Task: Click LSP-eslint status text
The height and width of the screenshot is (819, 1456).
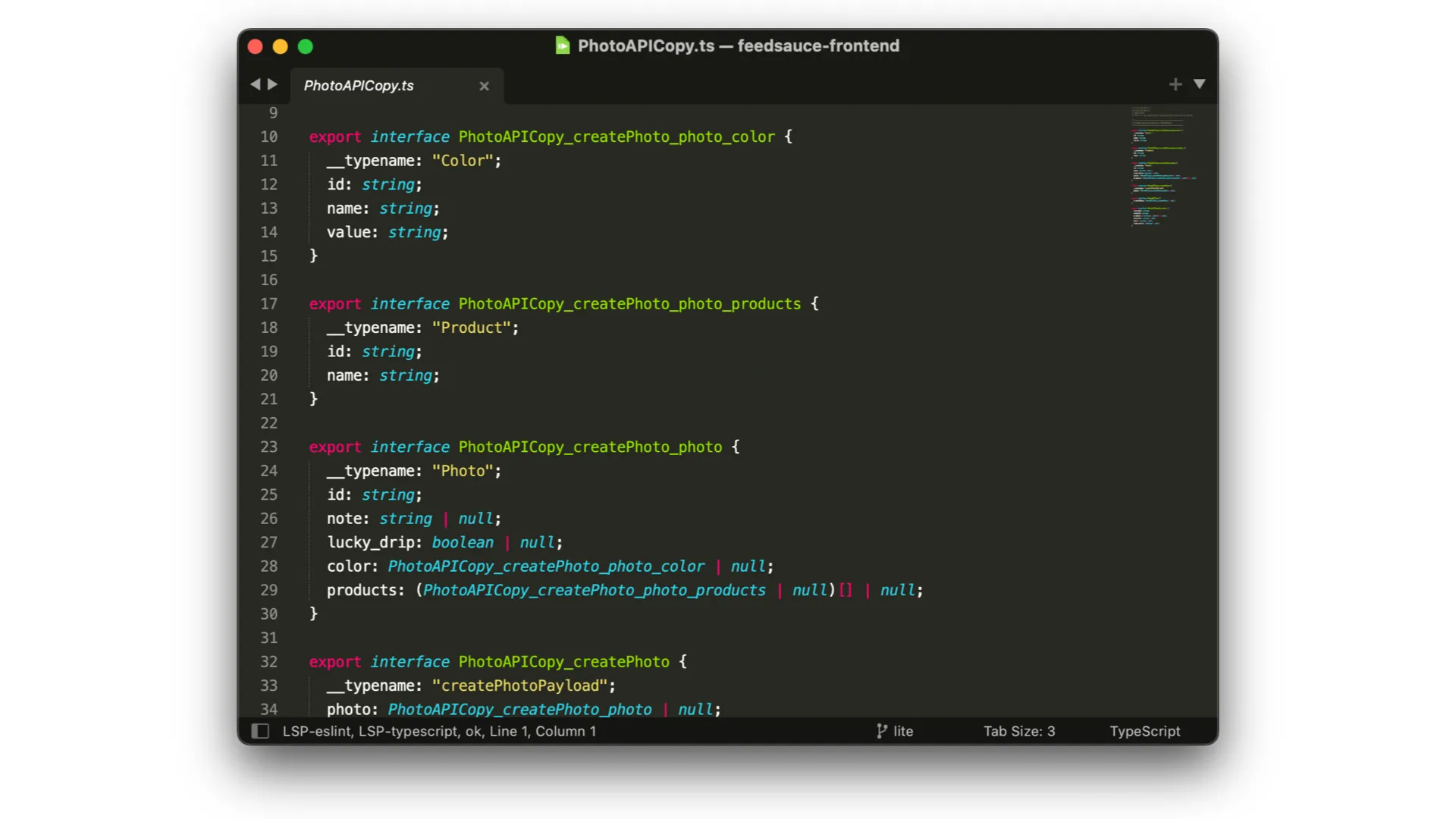Action: click(x=317, y=731)
